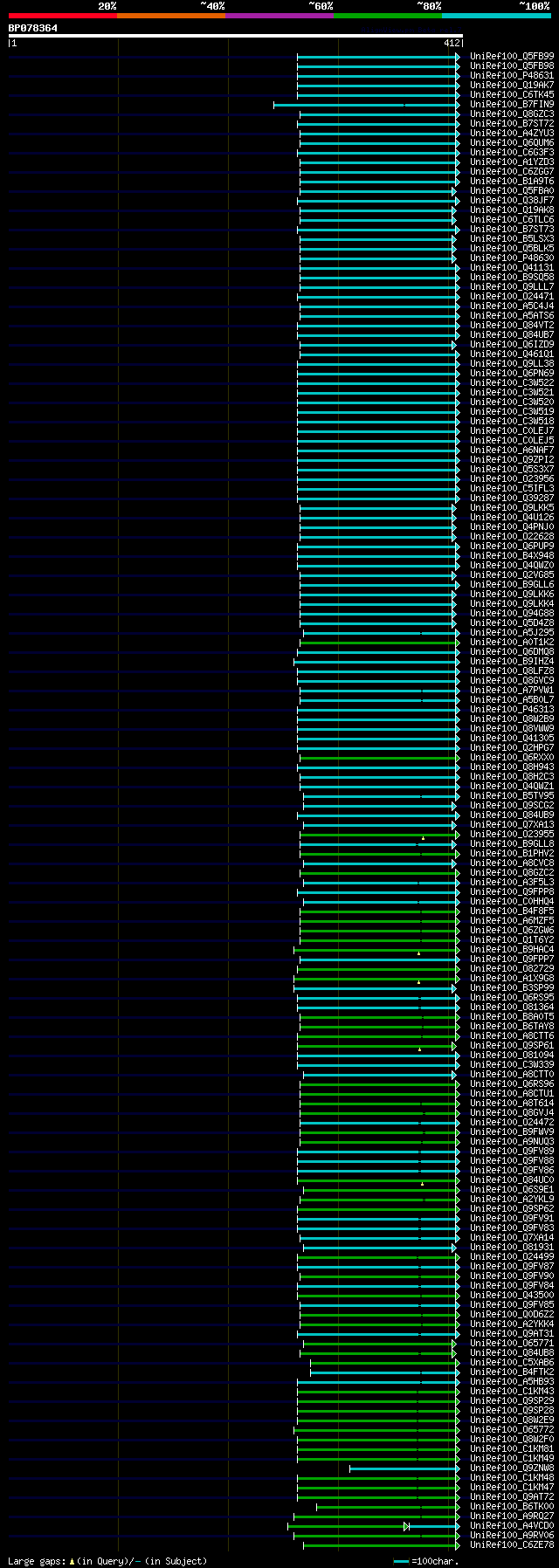Open hit link UniRef100_B3SP99

point(512,987)
